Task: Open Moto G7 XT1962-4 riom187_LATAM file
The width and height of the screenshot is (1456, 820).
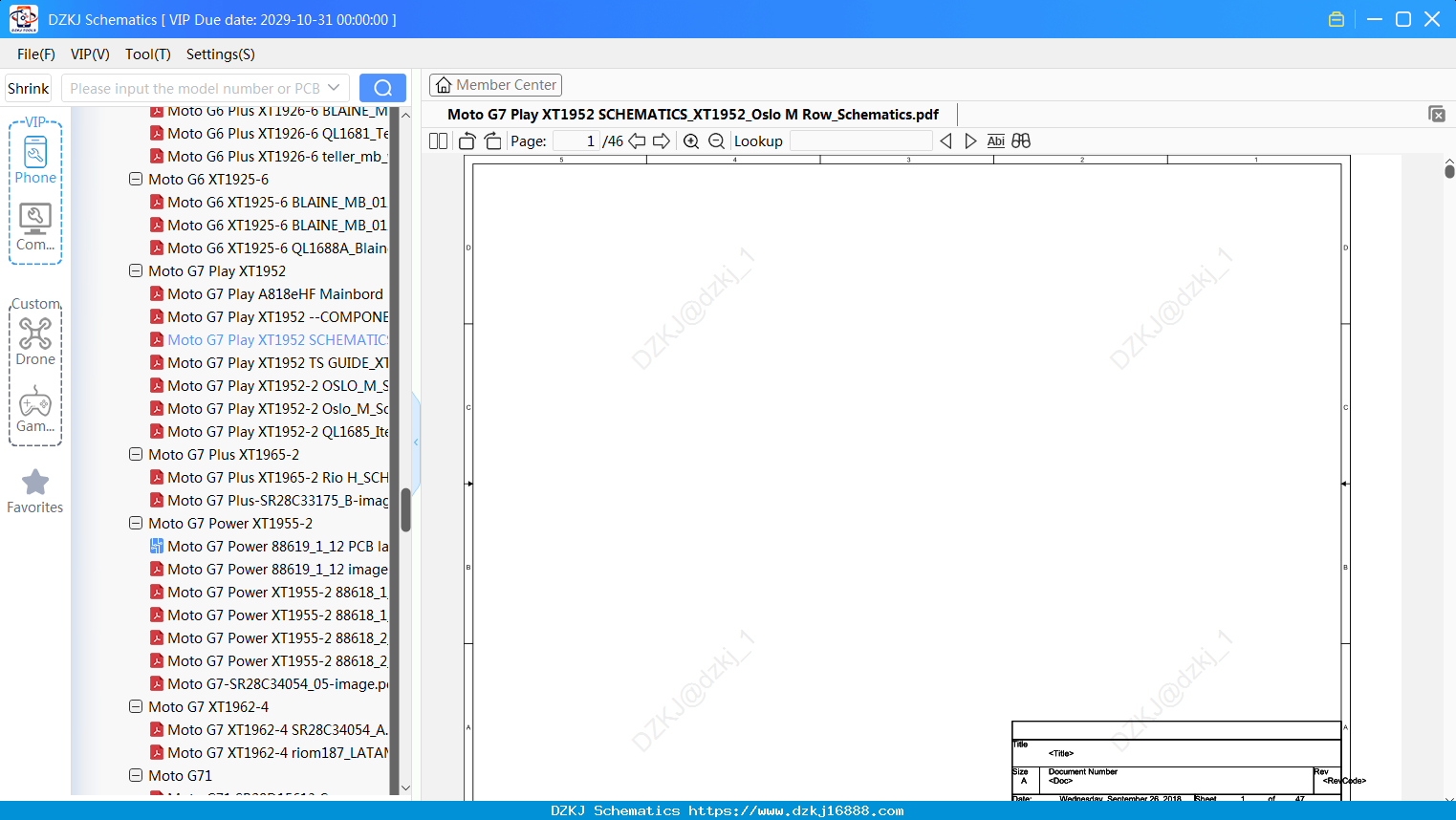Action: tap(269, 752)
